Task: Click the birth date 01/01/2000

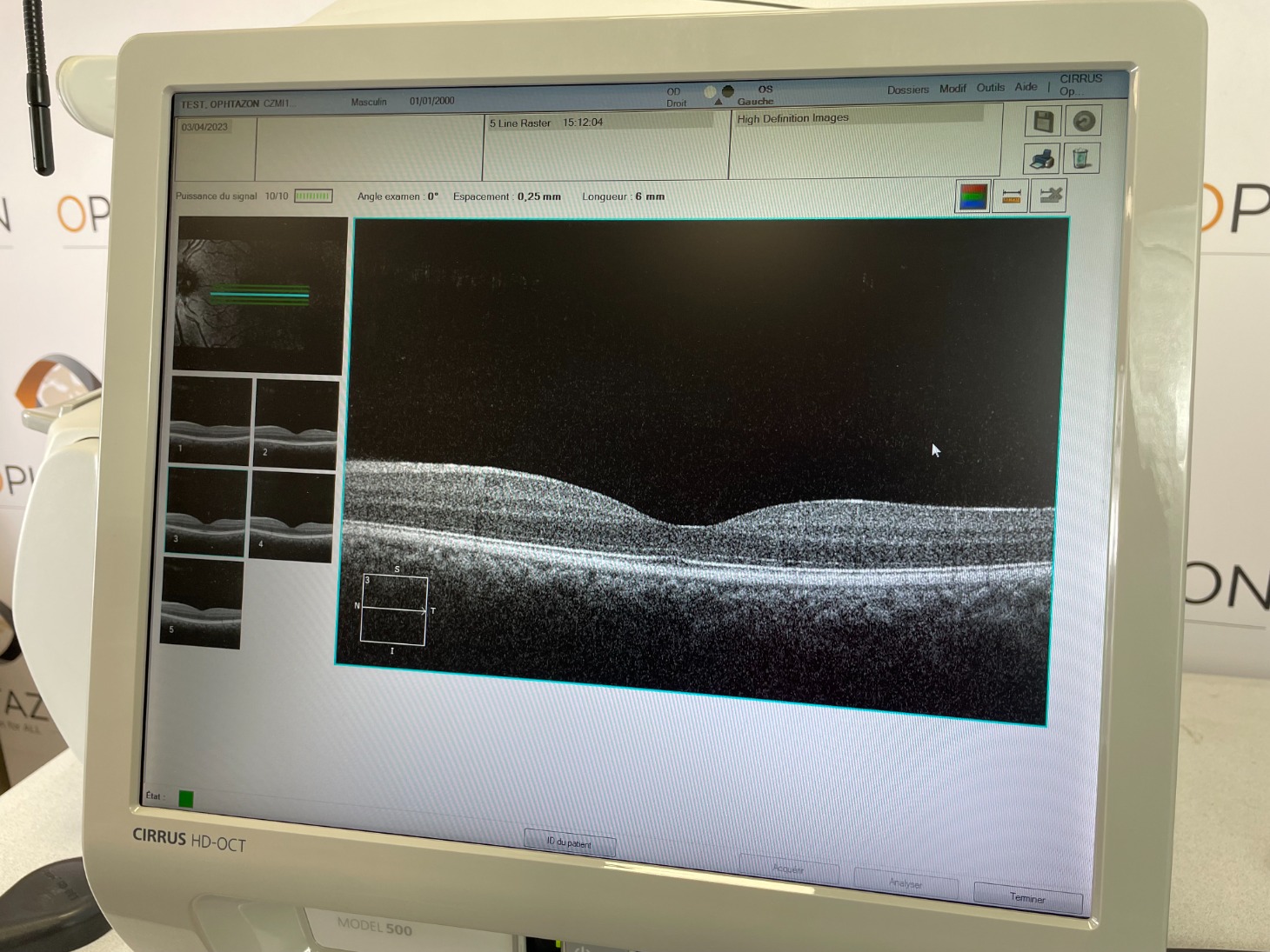Action: click(431, 101)
